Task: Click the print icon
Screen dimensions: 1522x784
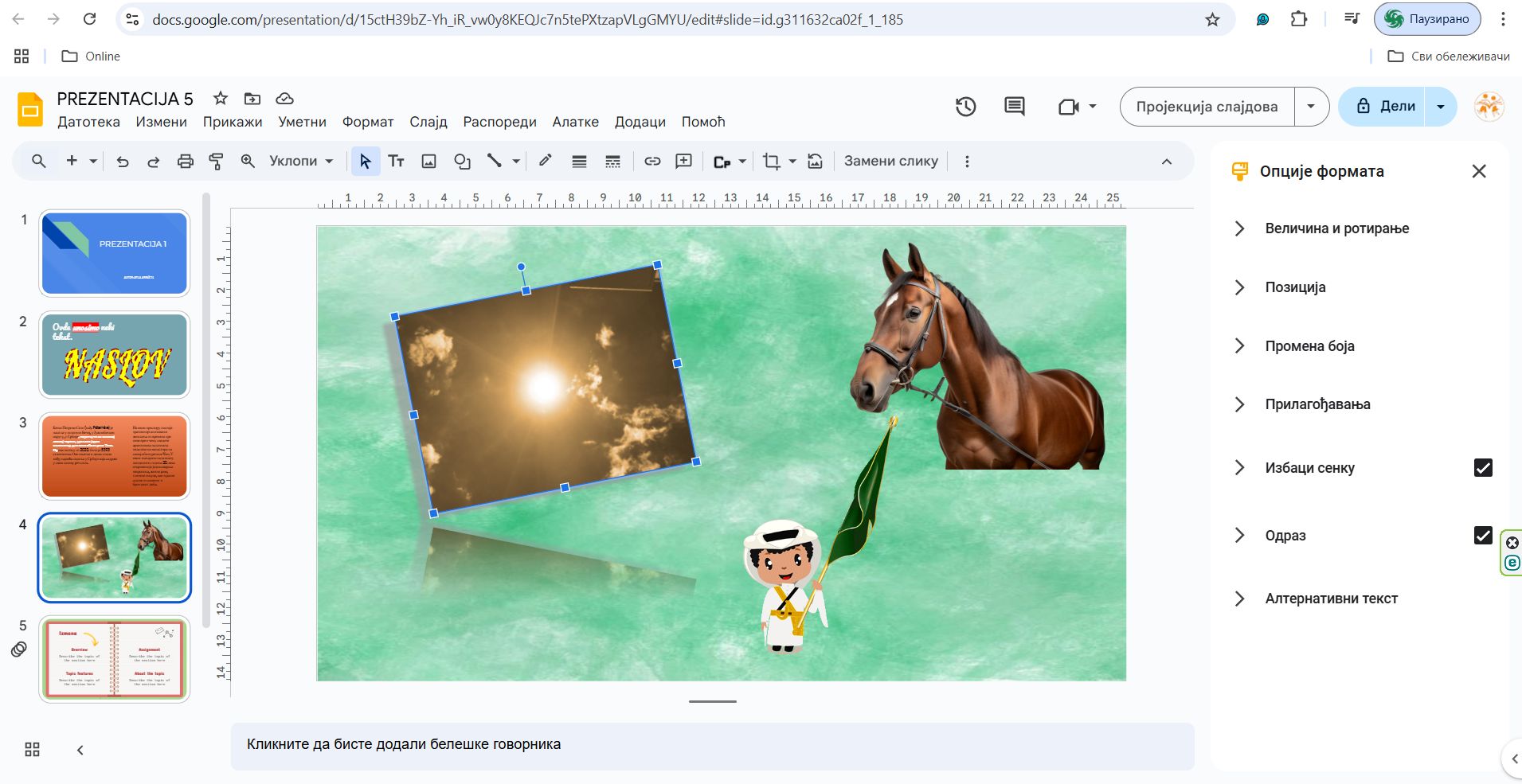Action: point(185,162)
